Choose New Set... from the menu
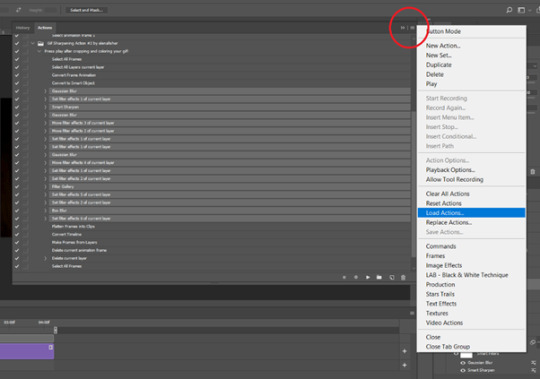 coord(471,55)
